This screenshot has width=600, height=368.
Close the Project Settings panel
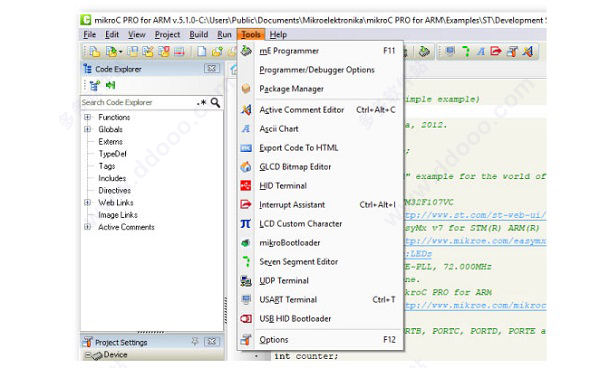pyautogui.click(x=212, y=341)
